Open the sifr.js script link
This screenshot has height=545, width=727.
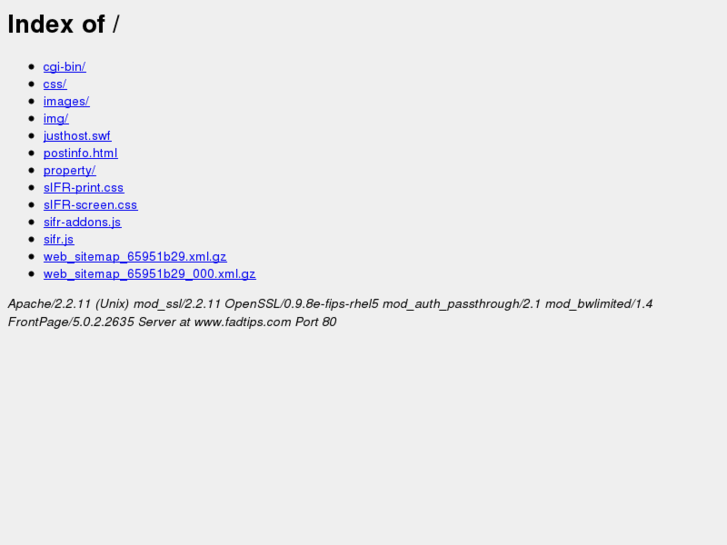[59, 239]
